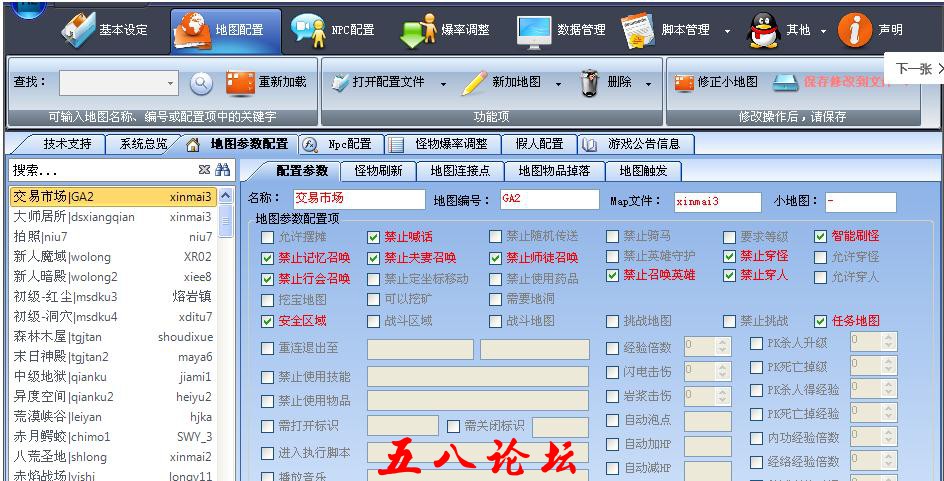This screenshot has height=481, width=944.
Task: Open 脚本管理 notepad icon
Action: 638,30
